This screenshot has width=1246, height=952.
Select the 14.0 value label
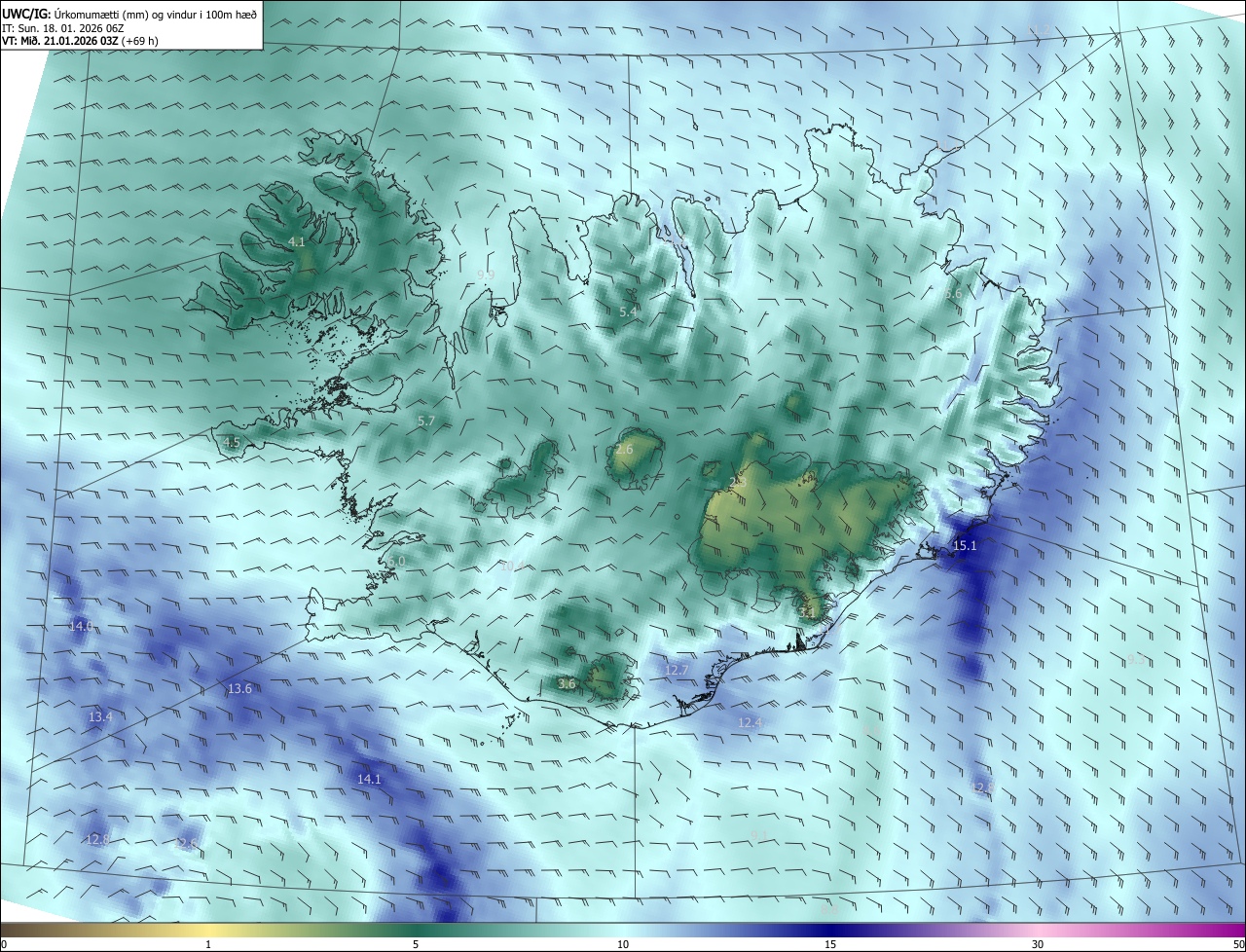click(x=80, y=626)
